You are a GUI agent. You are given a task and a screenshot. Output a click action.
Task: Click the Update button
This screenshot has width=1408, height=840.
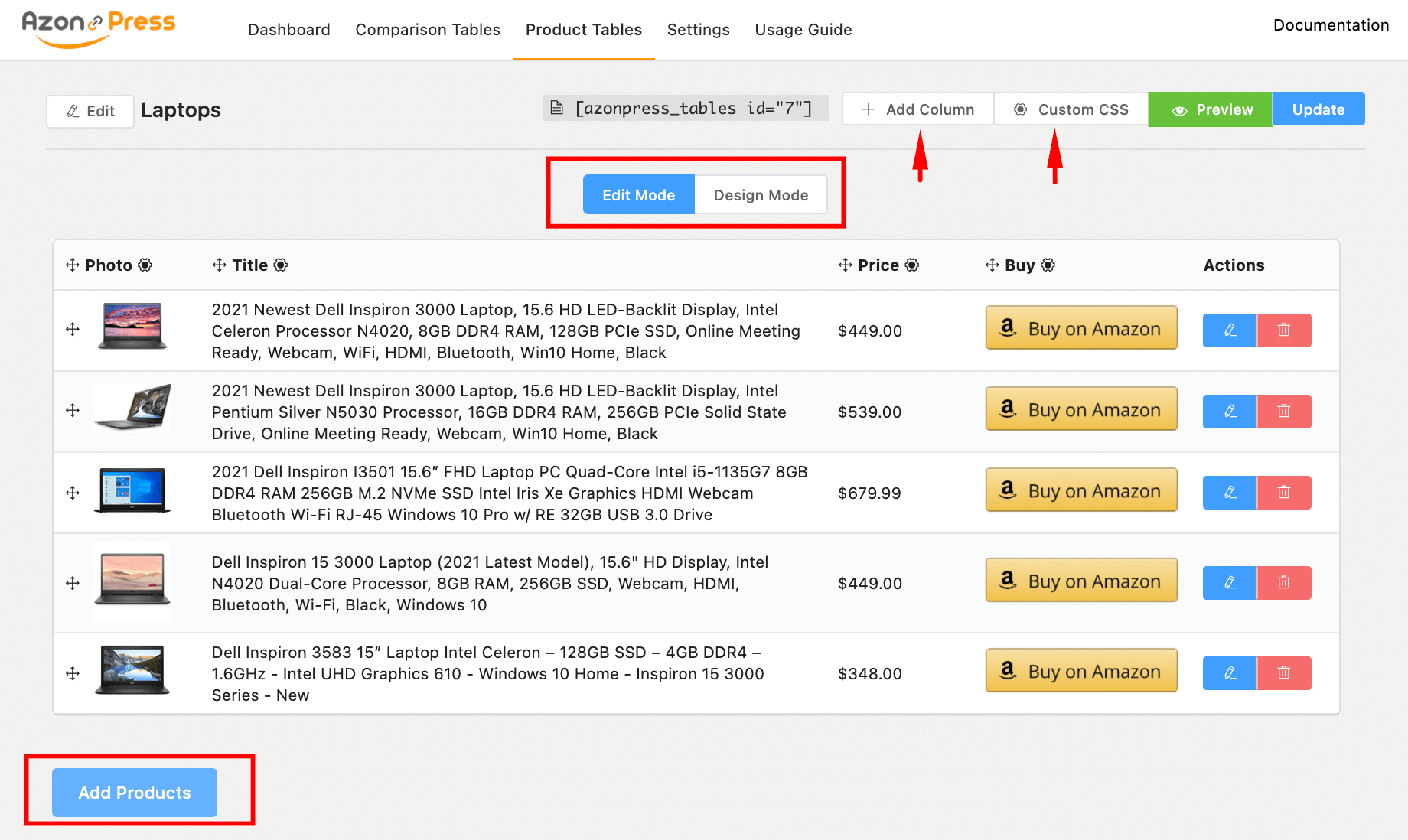(1318, 109)
